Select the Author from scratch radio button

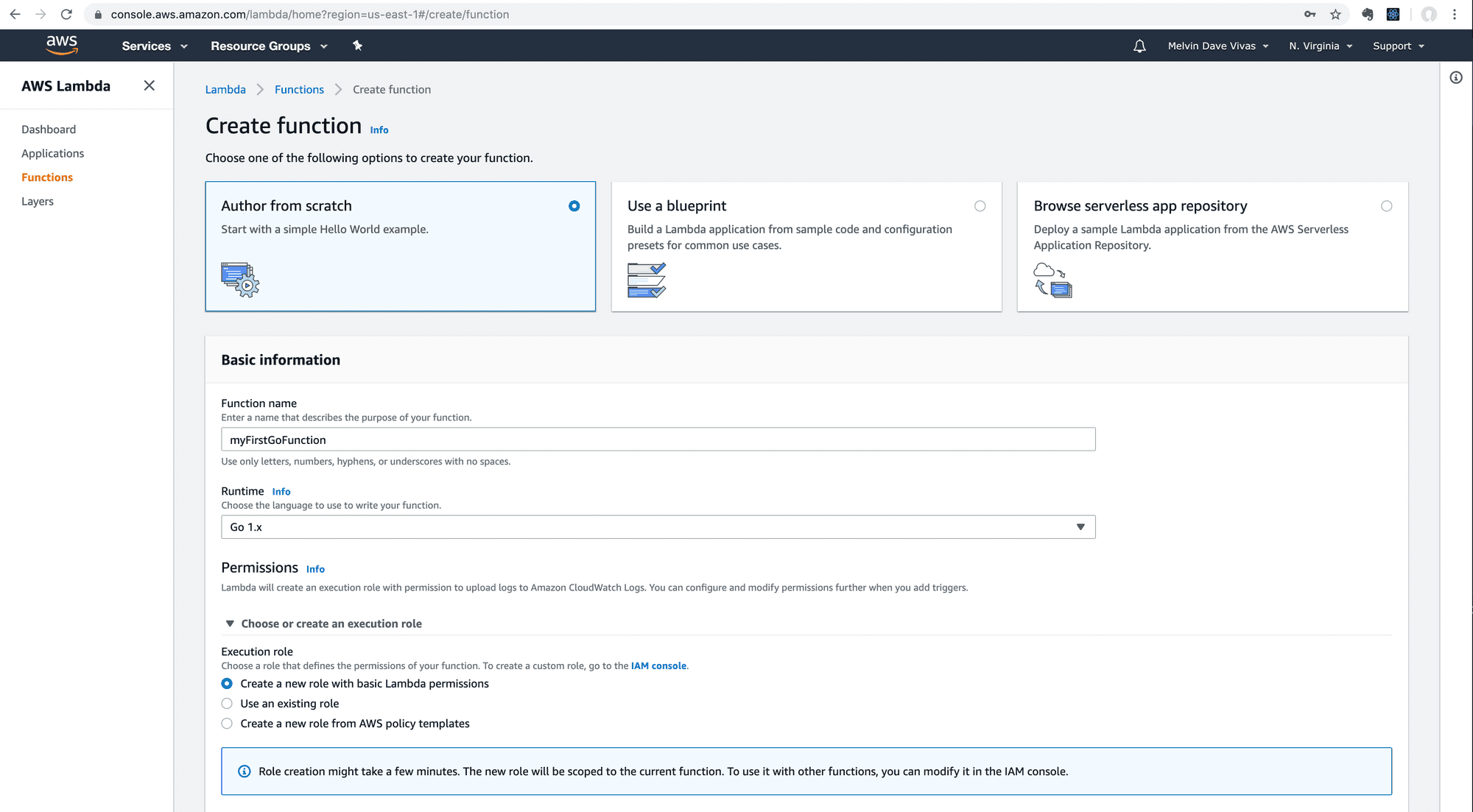pyautogui.click(x=574, y=206)
